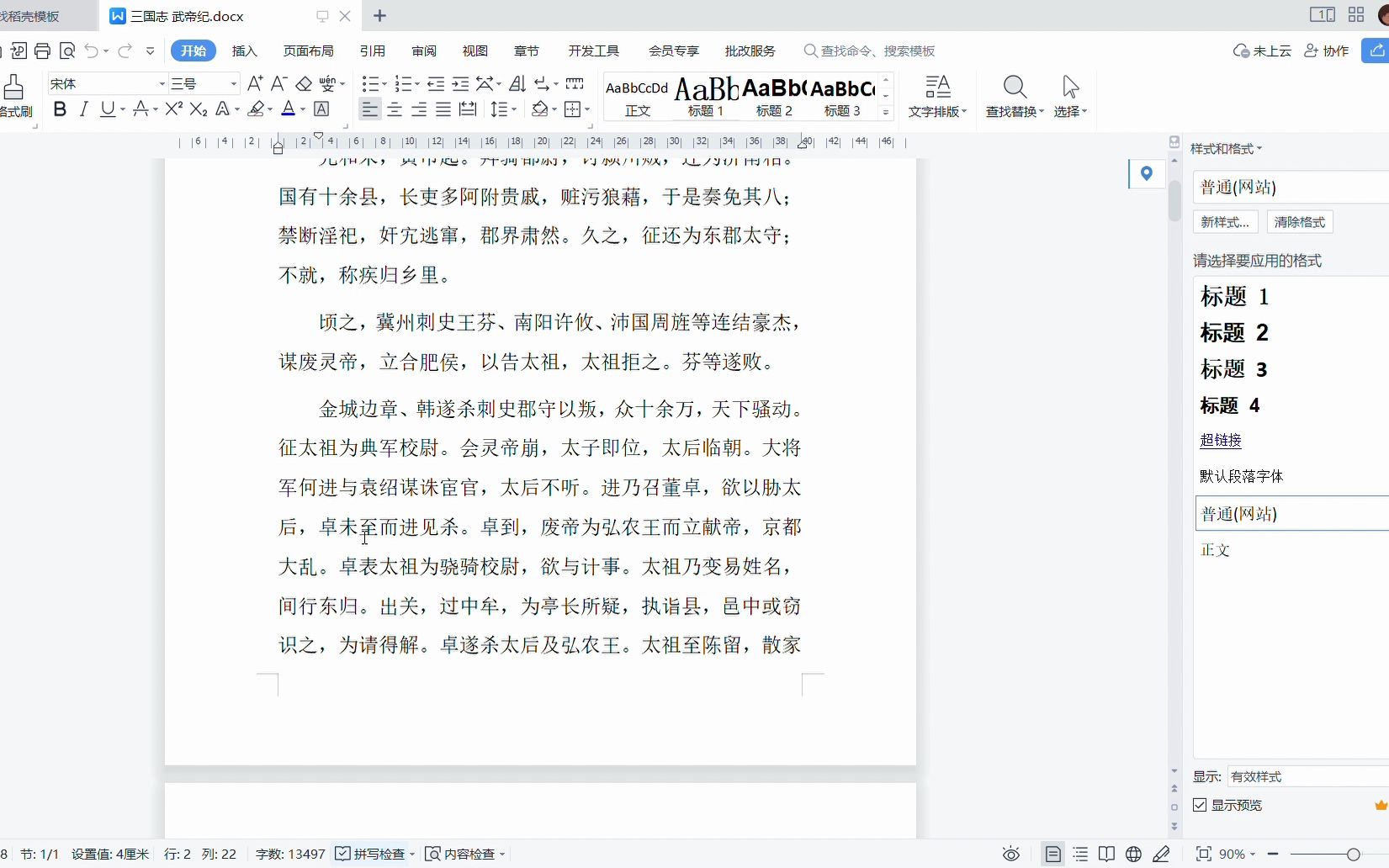Image resolution: width=1389 pixels, height=868 pixels.
Task: Center align text
Action: coord(395,109)
